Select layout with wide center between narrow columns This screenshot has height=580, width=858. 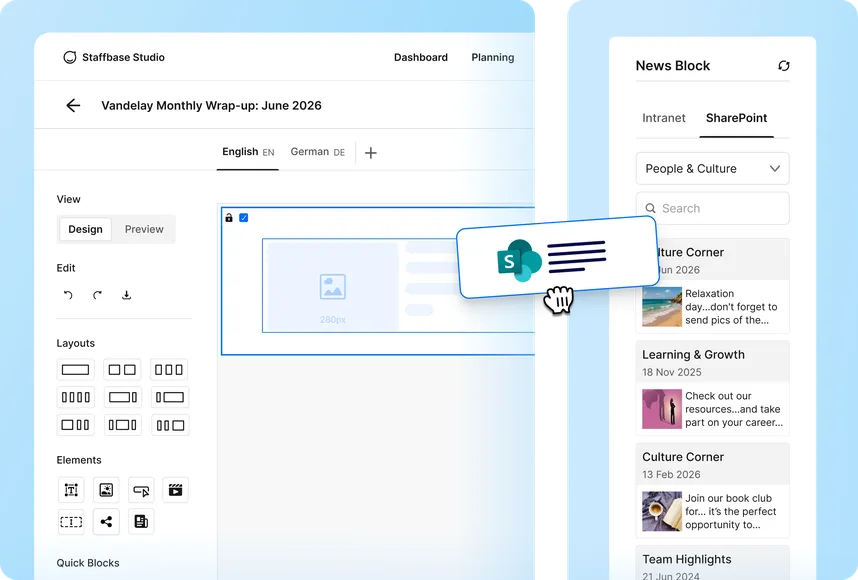point(123,425)
